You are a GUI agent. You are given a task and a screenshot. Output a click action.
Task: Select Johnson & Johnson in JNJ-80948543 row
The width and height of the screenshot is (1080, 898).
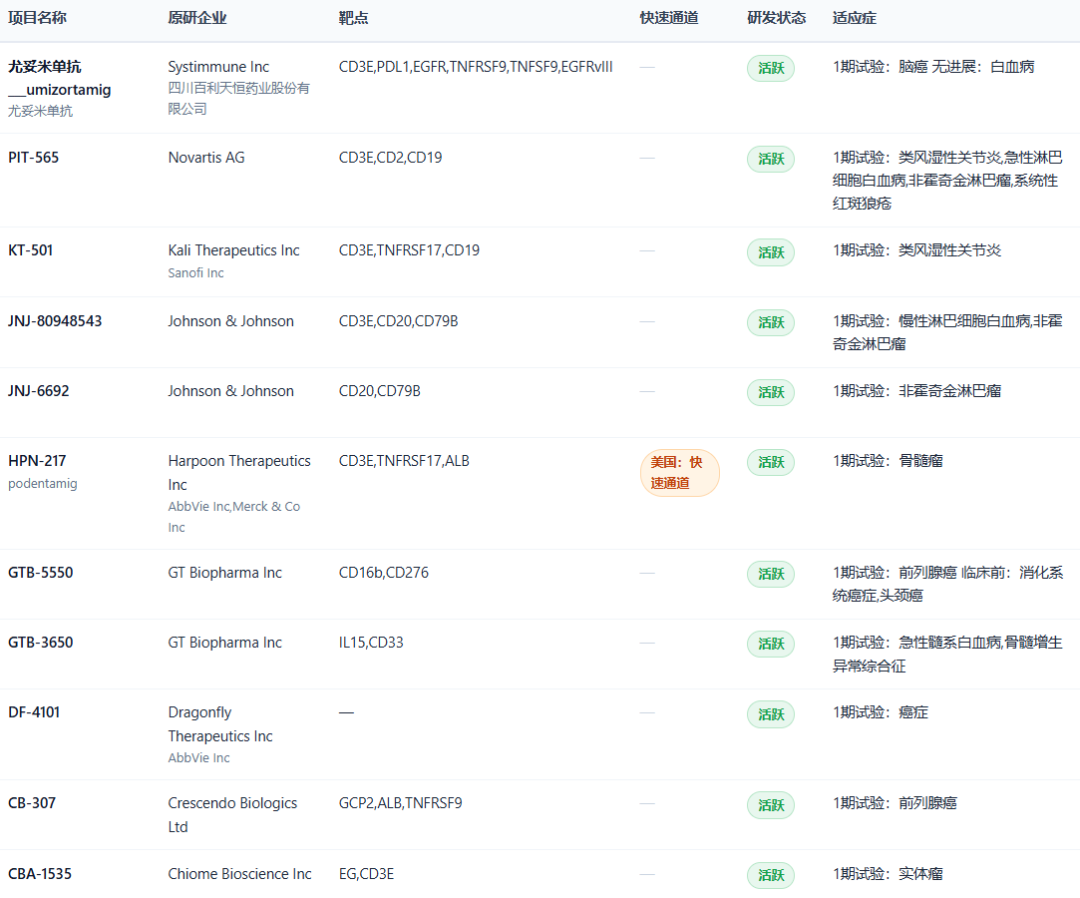point(231,322)
